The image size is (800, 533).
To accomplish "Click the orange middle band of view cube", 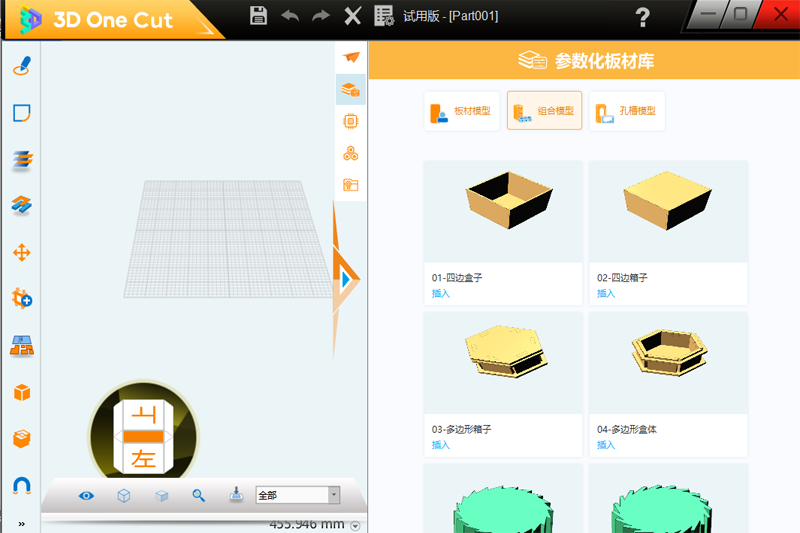I will [x=143, y=437].
